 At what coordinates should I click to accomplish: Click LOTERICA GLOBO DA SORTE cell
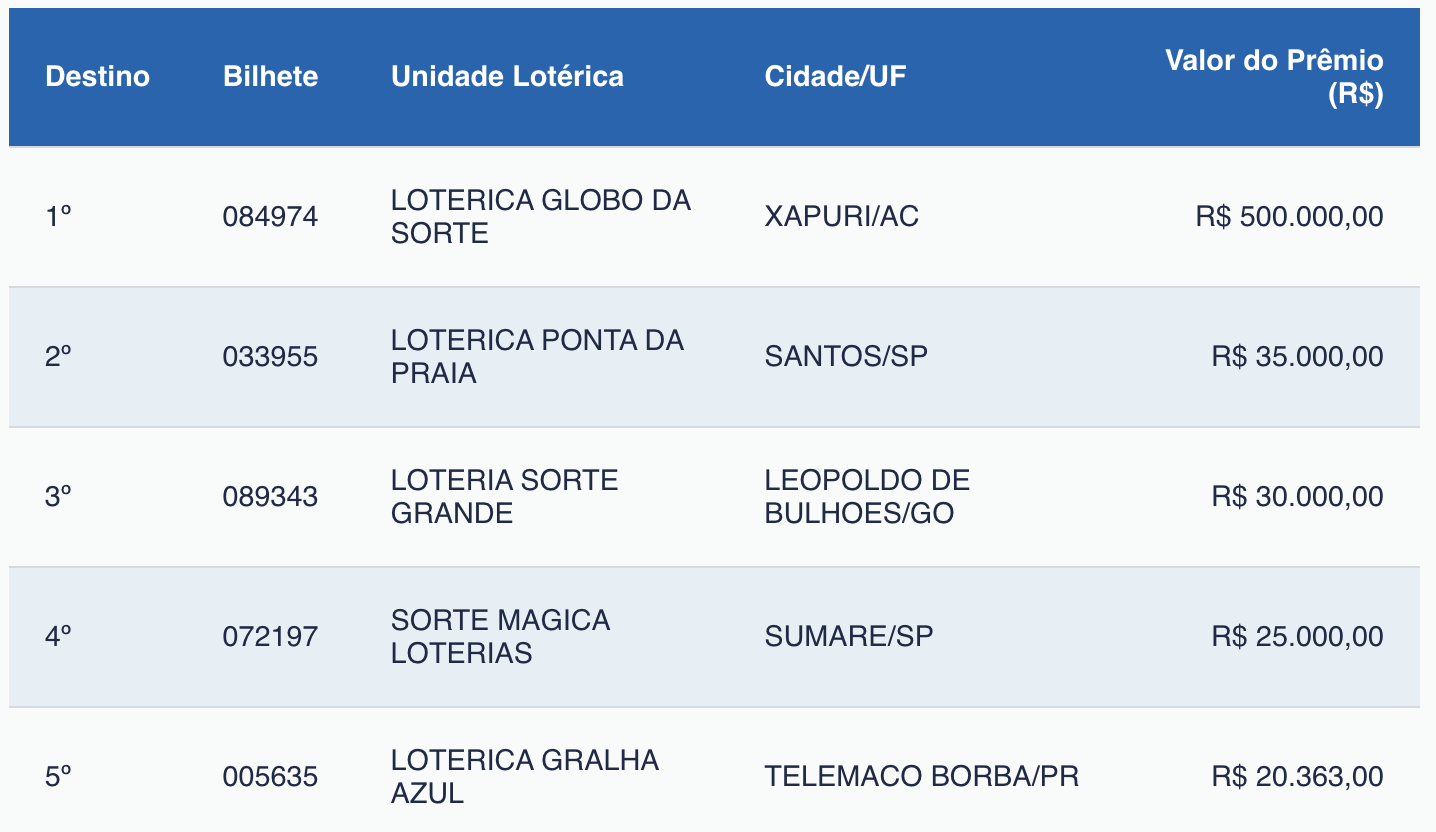[540, 217]
